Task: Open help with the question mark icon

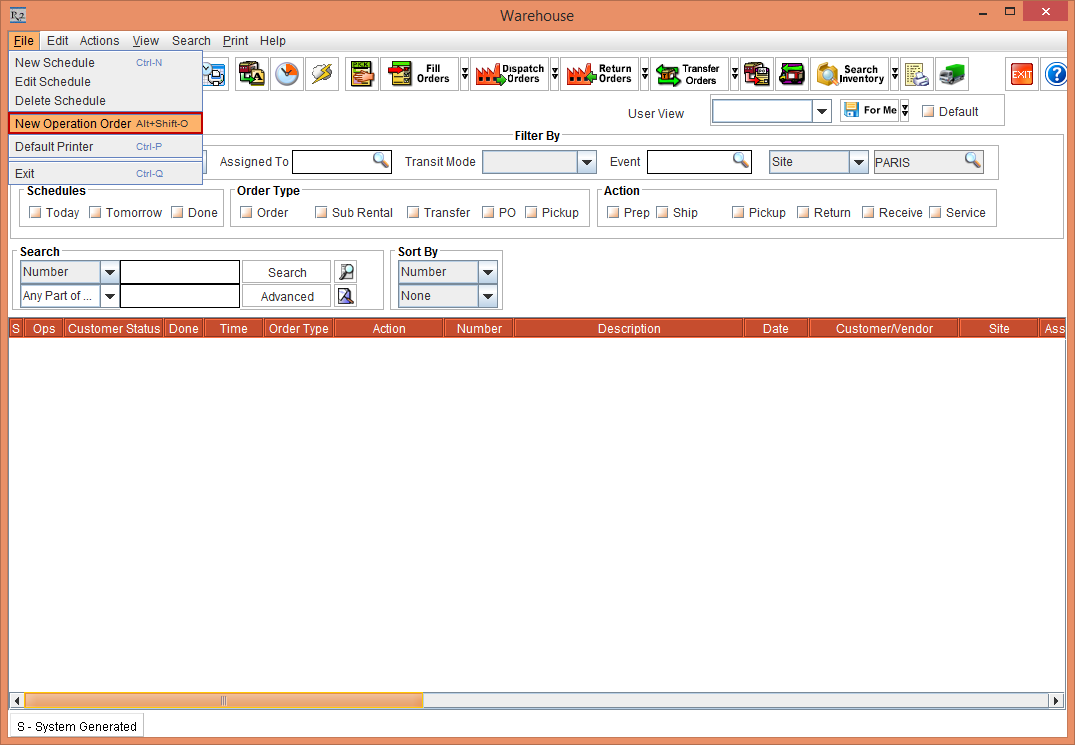Action: click(x=1055, y=74)
